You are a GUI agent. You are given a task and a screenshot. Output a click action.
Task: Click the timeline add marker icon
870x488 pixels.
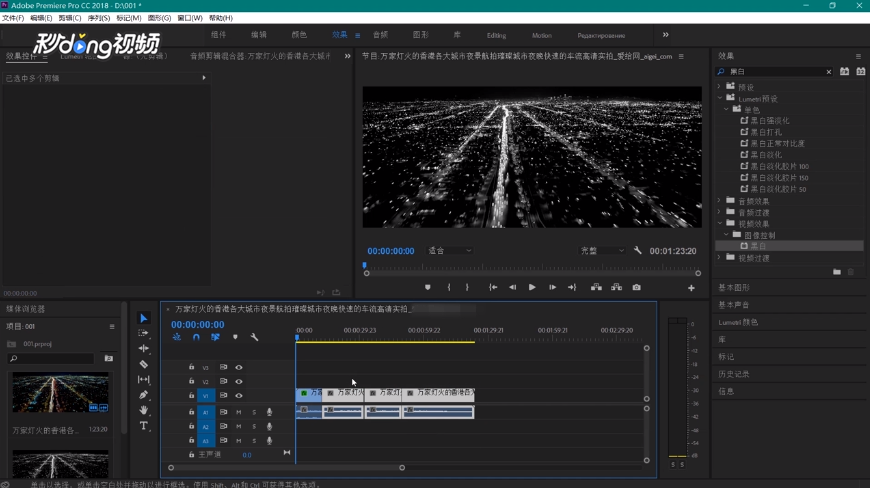point(235,337)
